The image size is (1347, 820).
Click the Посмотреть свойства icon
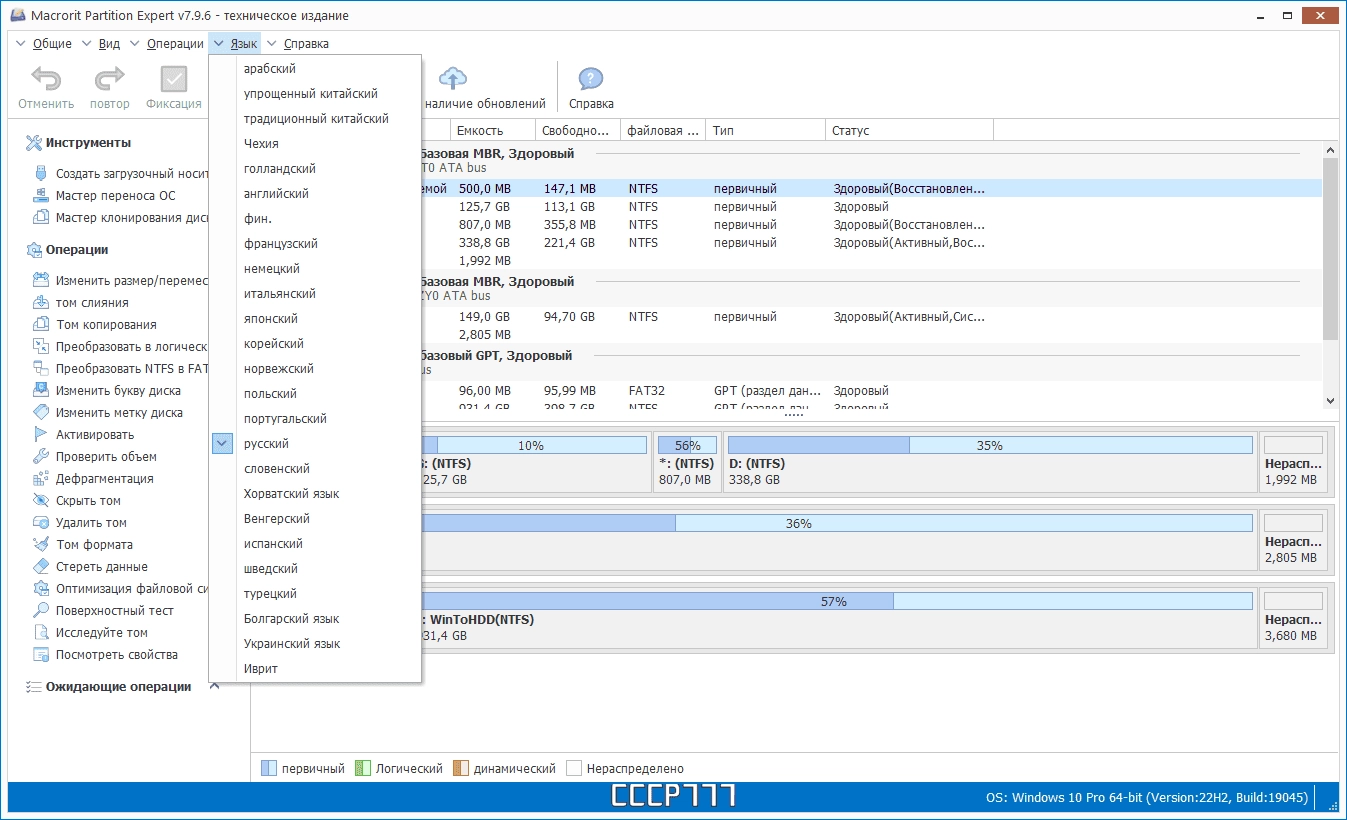pyautogui.click(x=41, y=655)
